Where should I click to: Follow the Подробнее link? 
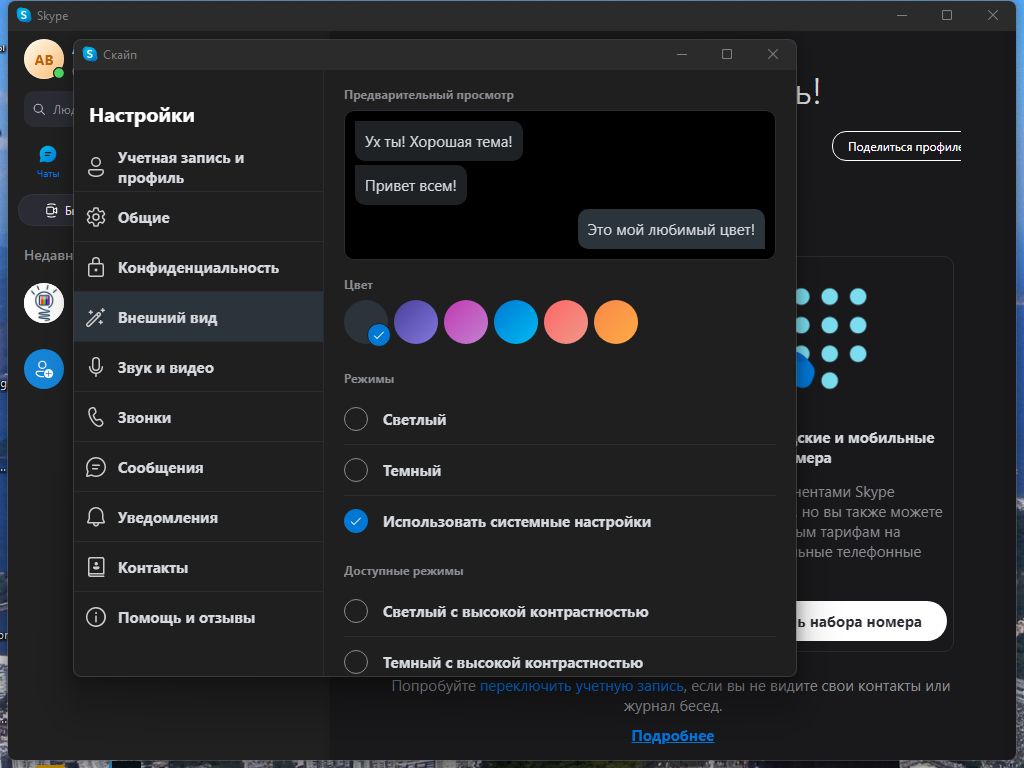pyautogui.click(x=672, y=737)
